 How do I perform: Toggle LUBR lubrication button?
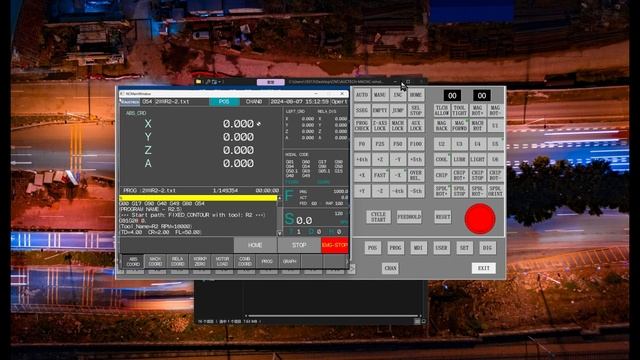(460, 160)
